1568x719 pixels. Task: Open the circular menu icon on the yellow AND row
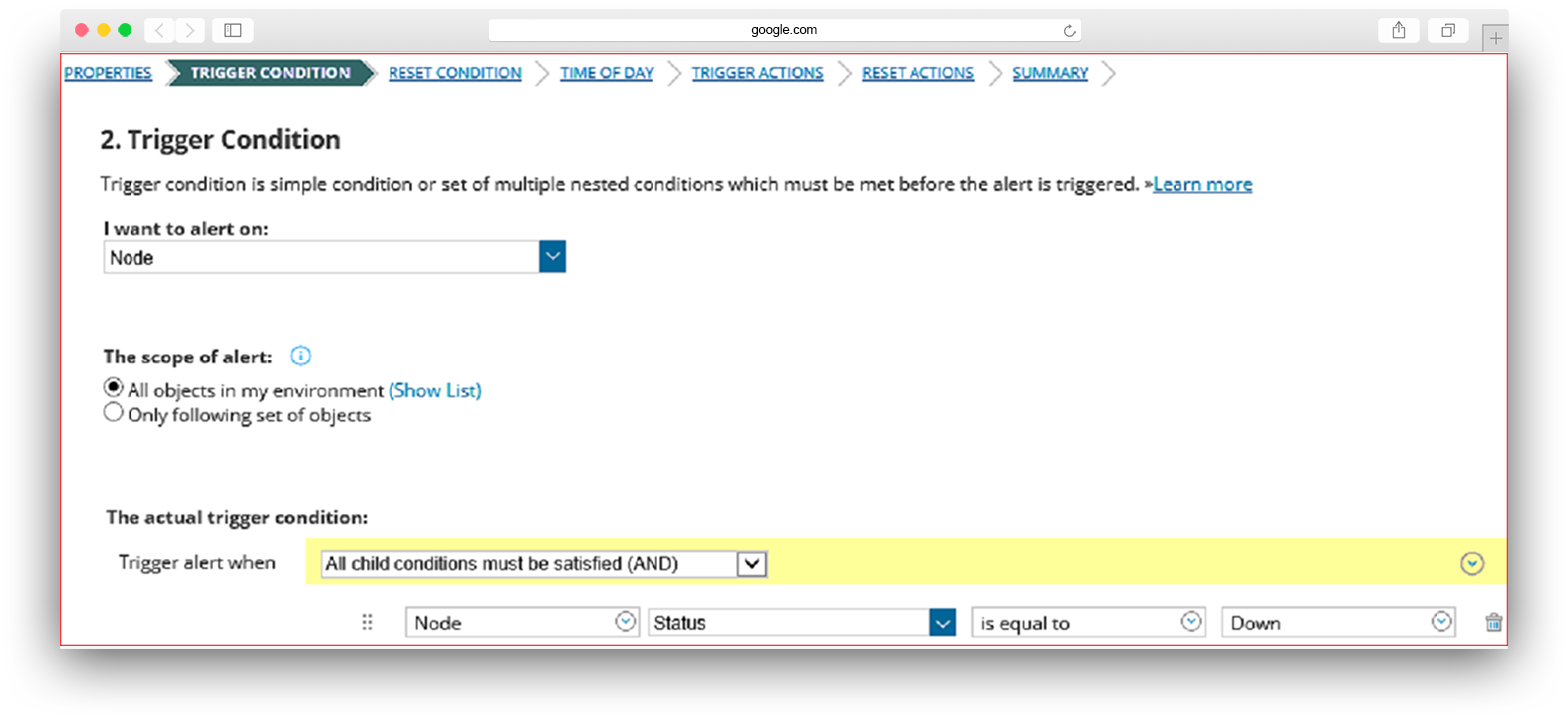pos(1472,564)
